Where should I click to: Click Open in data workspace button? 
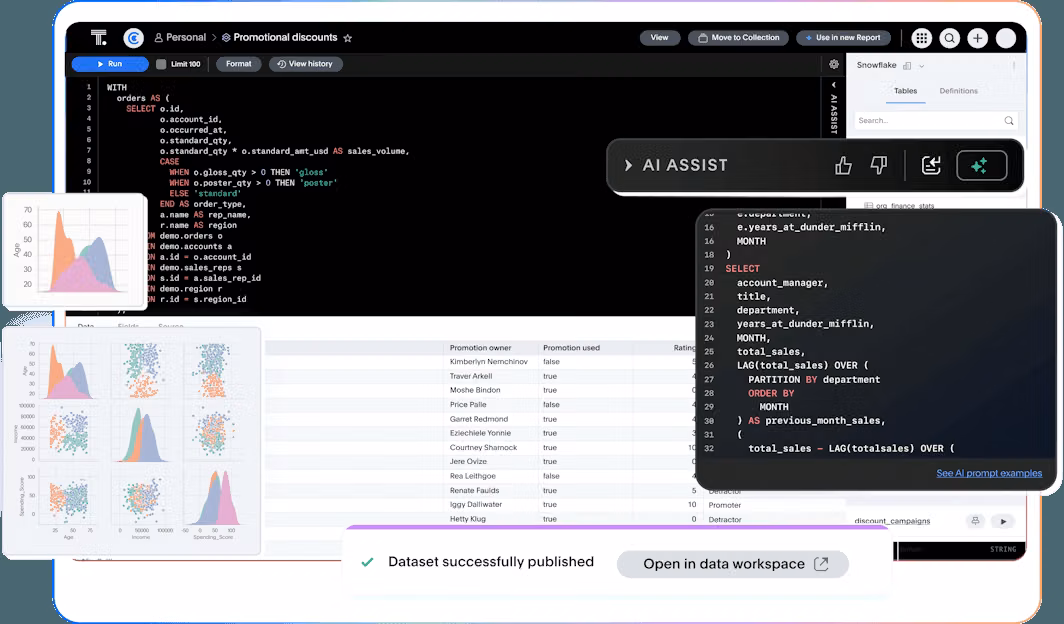pyautogui.click(x=732, y=564)
